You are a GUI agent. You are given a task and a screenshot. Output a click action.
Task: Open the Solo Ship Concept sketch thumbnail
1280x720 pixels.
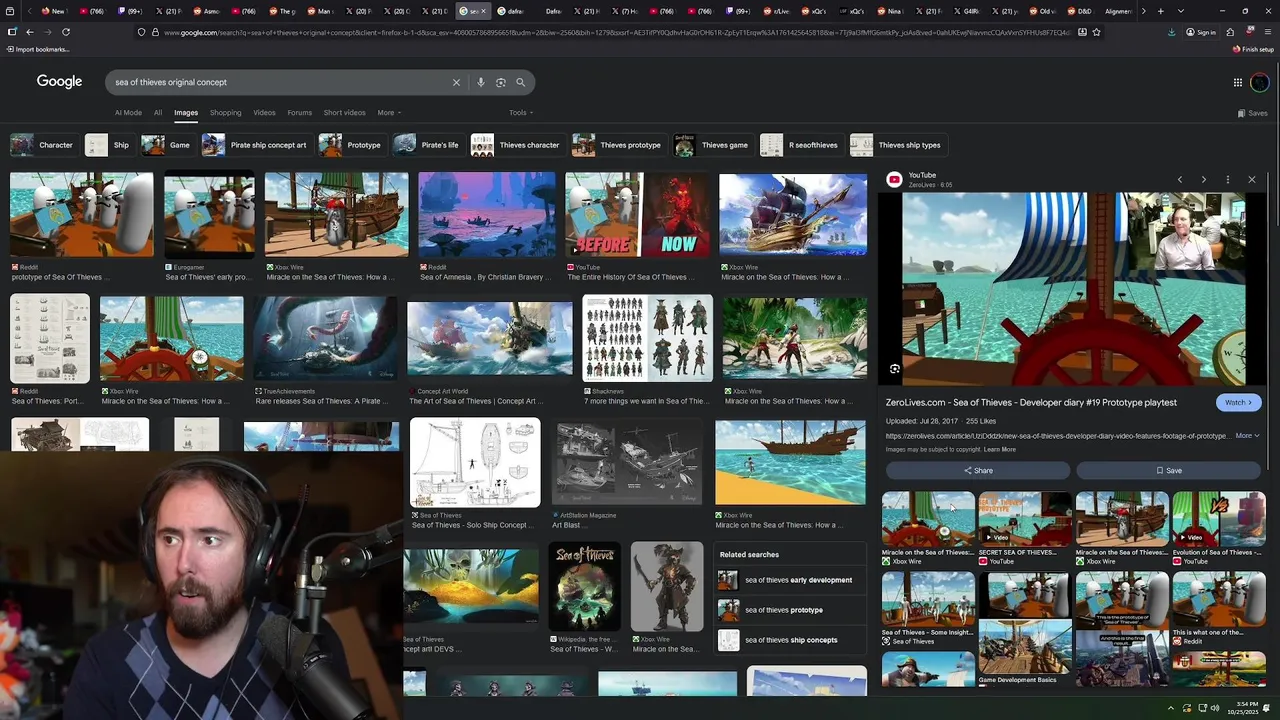(475, 463)
